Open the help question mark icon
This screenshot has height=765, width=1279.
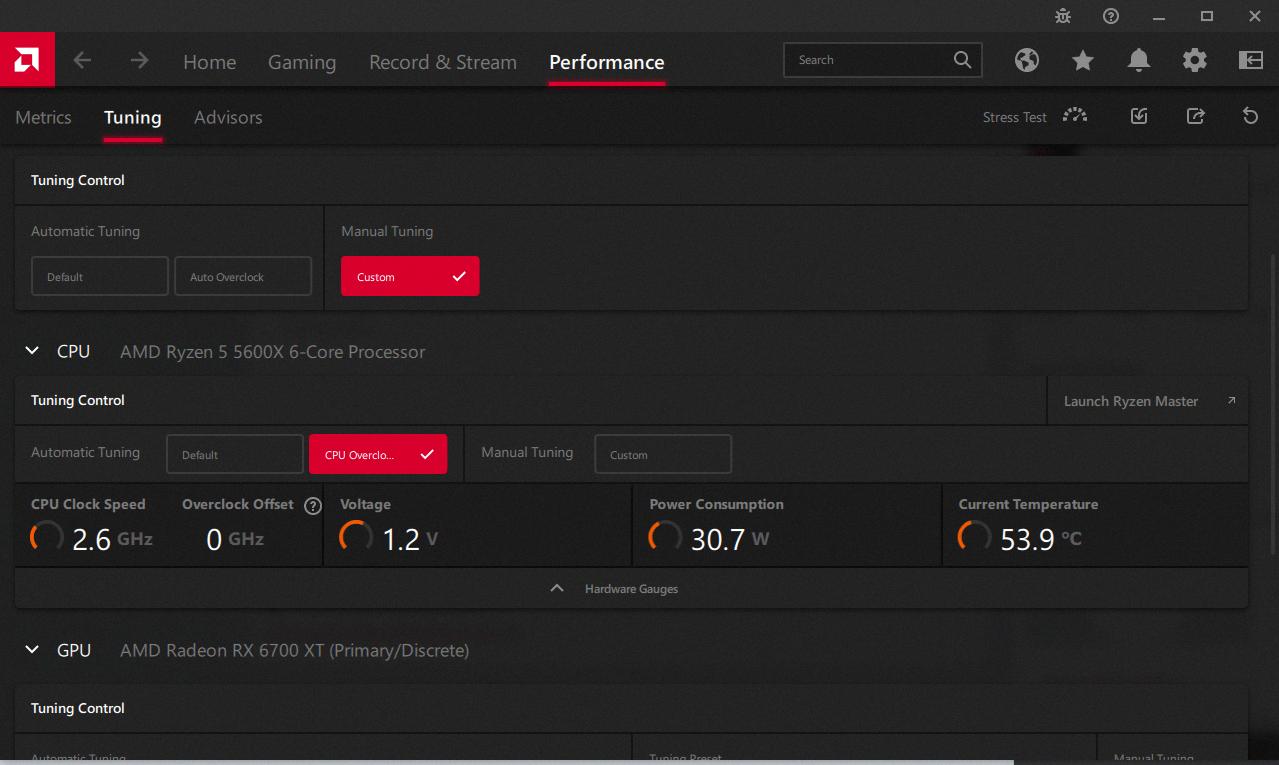[x=1111, y=16]
